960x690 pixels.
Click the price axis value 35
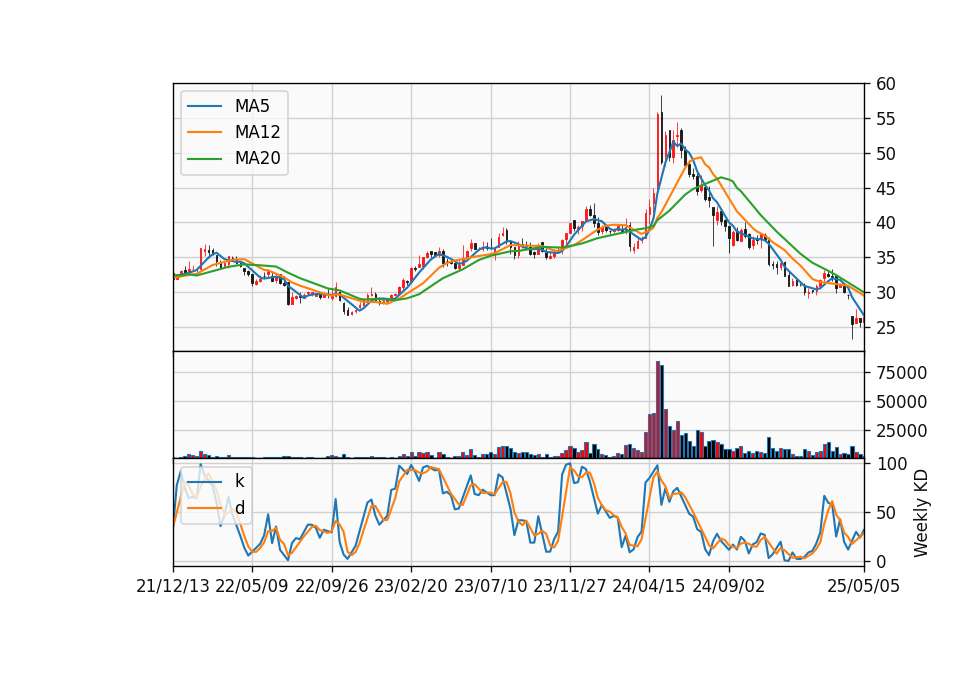pyautogui.click(x=885, y=258)
